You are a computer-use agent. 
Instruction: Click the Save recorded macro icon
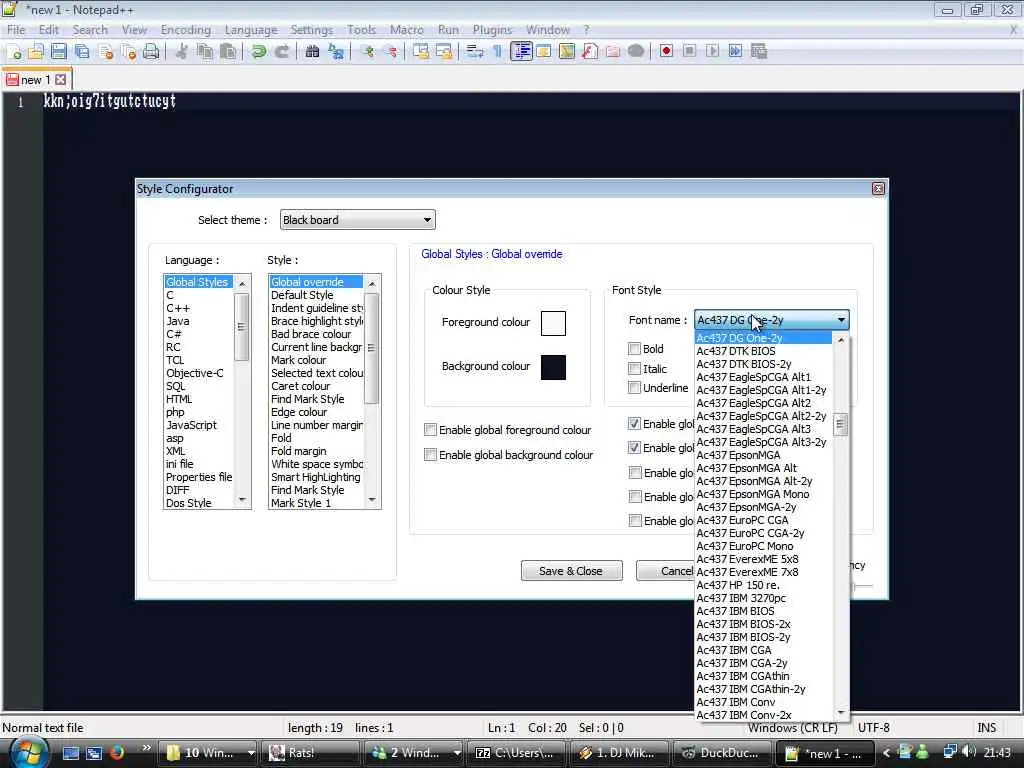click(x=758, y=51)
